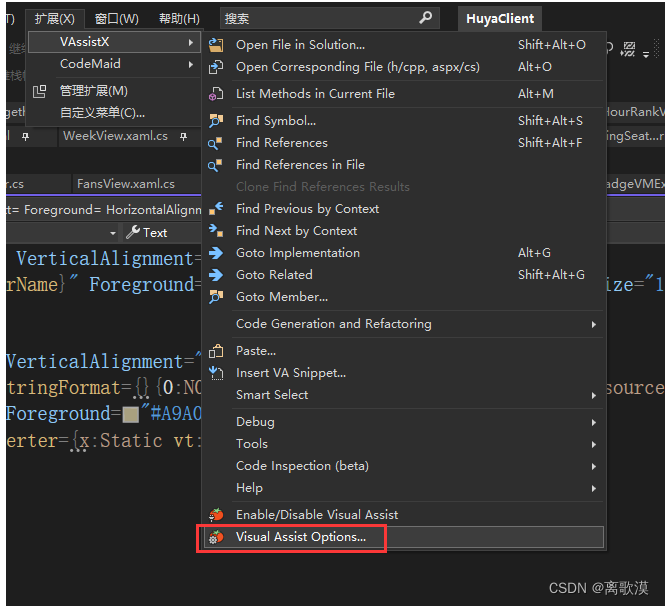665x606 pixels.
Task: Click the Find Previous by Context icon
Action: 216,209
